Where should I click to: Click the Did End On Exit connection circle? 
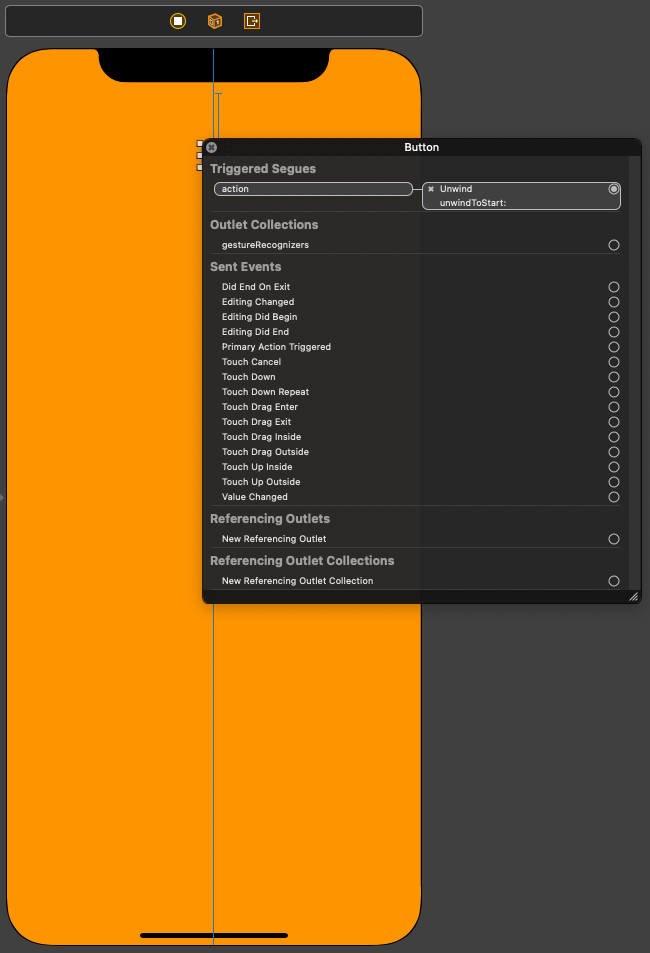click(x=614, y=287)
